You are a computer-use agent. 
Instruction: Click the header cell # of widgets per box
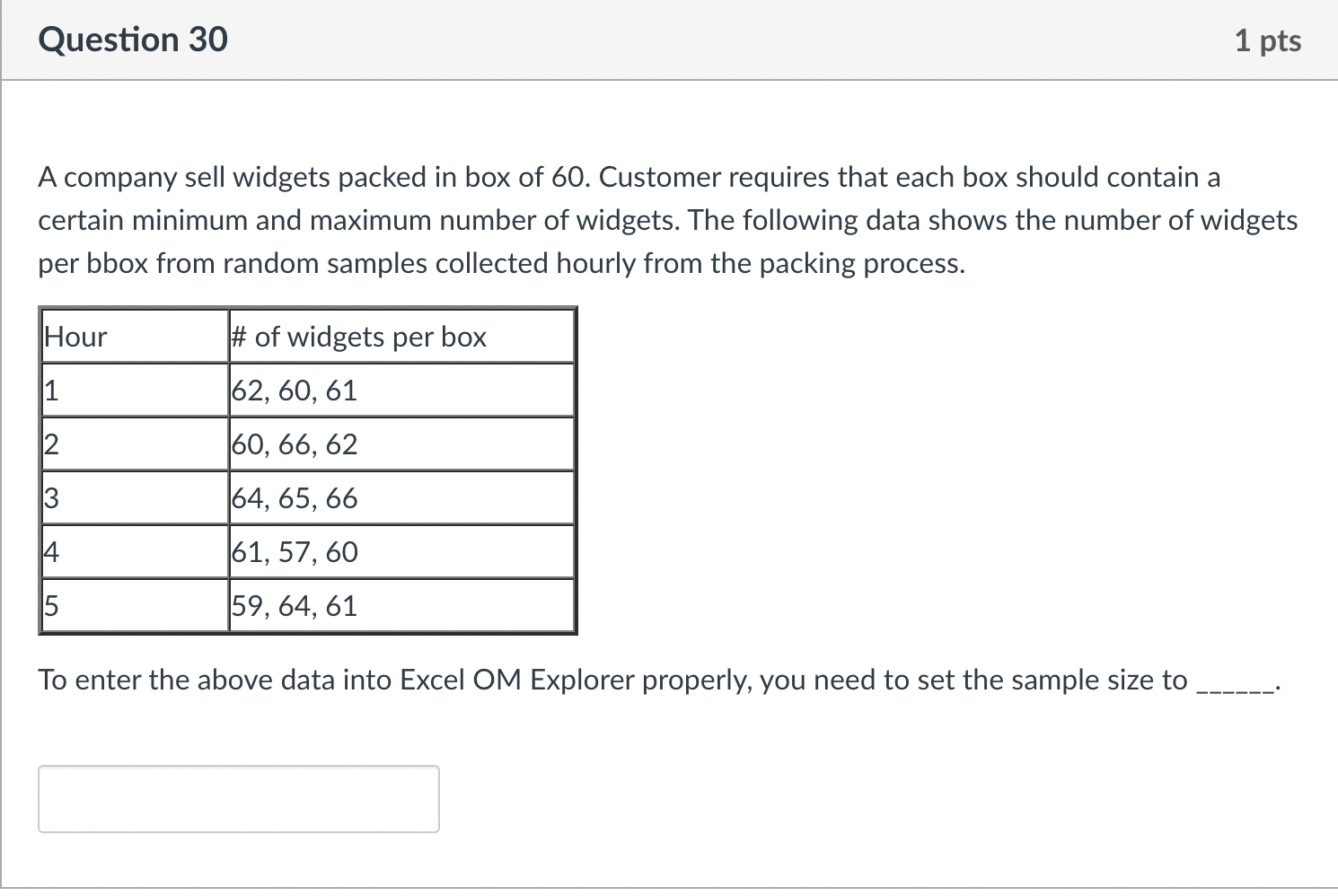358,336
